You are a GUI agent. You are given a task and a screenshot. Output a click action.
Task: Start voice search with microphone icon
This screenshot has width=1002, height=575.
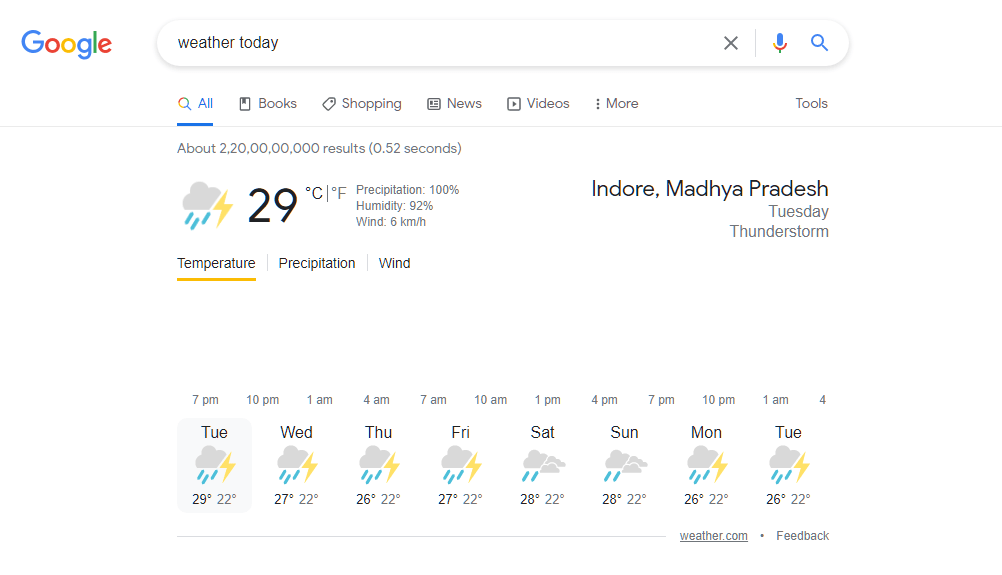[779, 43]
